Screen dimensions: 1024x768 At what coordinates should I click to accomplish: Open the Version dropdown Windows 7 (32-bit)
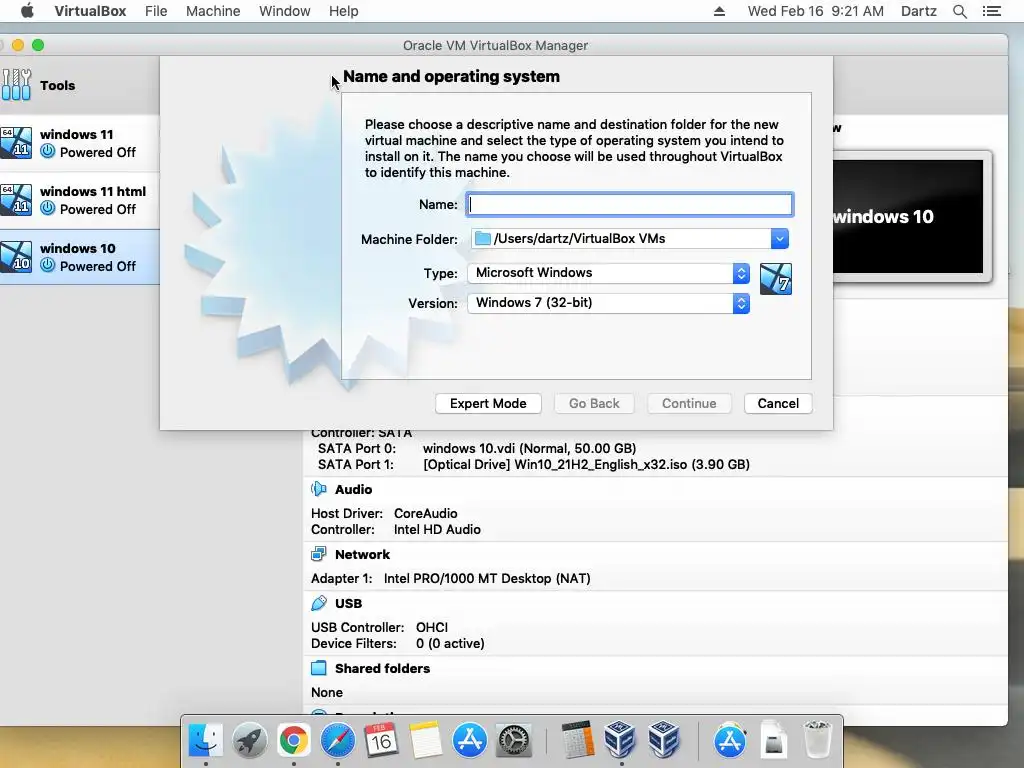[609, 303]
